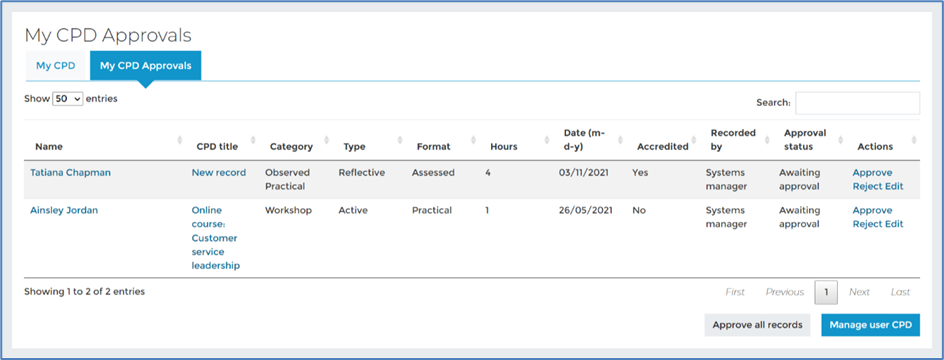Click Approve all records button
Viewport: 944px width, 360px height.
point(757,325)
